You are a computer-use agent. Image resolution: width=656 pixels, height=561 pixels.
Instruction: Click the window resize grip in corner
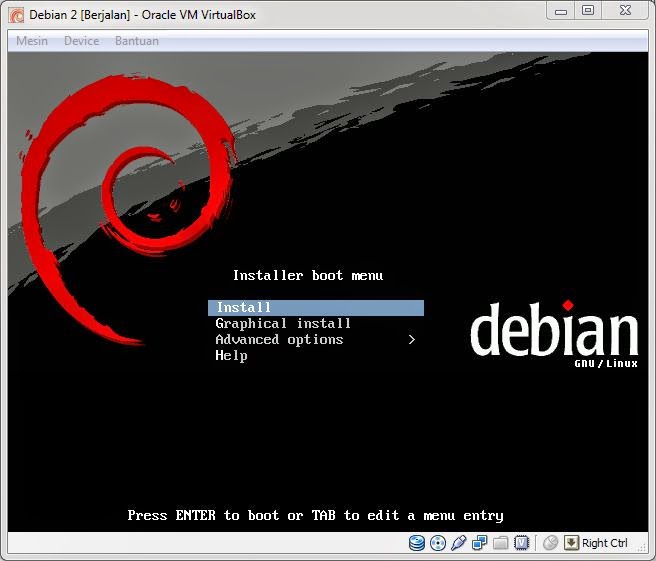[642, 546]
